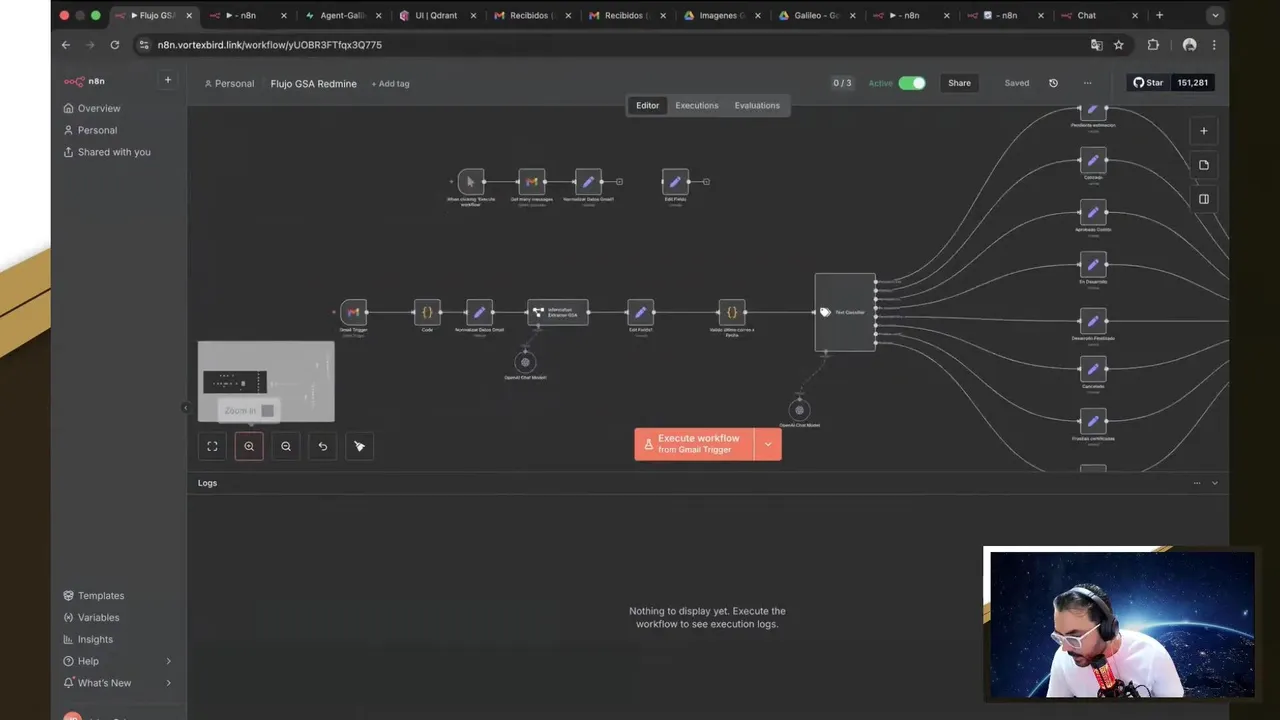Image resolution: width=1280 pixels, height=720 pixels.
Task: Open the OpenAI Chat Model node below Text Classifier
Action: 799,410
